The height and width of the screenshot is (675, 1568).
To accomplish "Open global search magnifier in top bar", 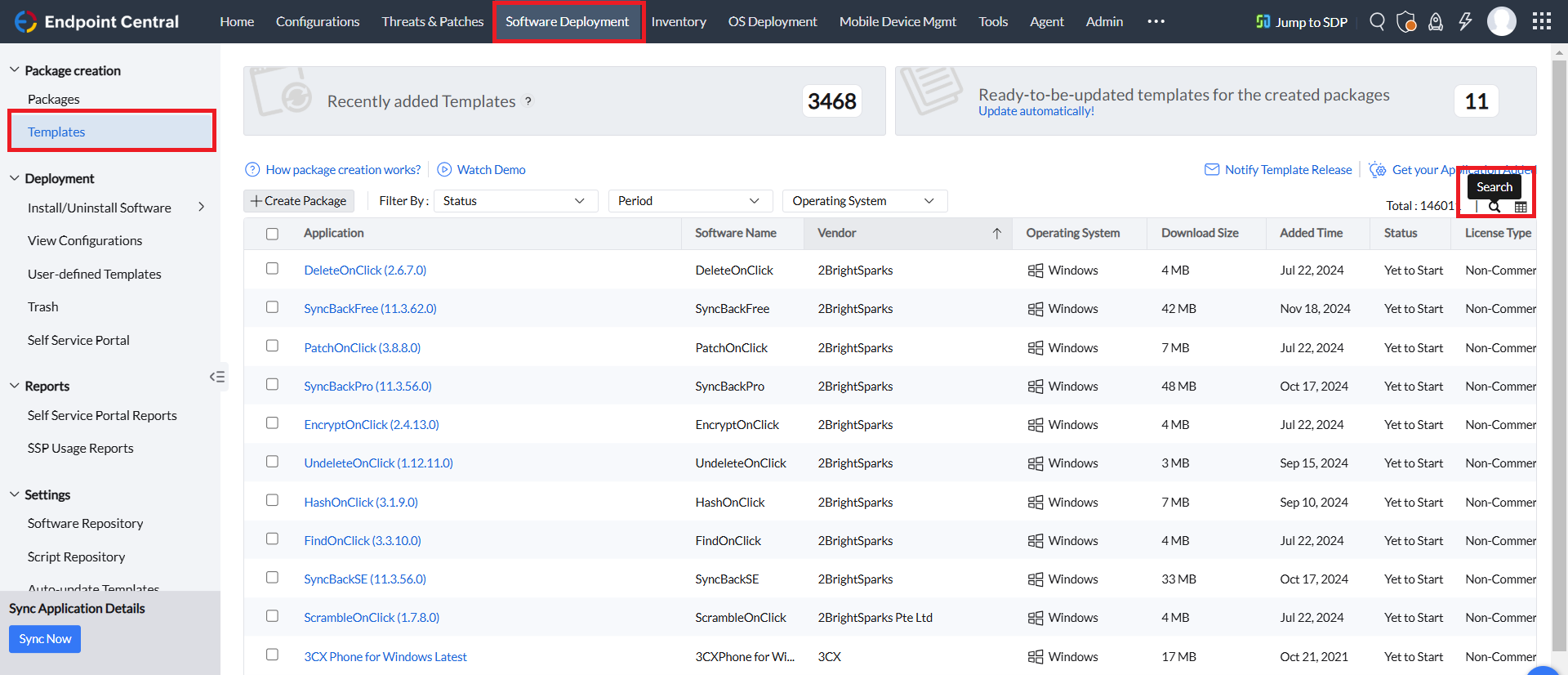I will pos(1377,21).
